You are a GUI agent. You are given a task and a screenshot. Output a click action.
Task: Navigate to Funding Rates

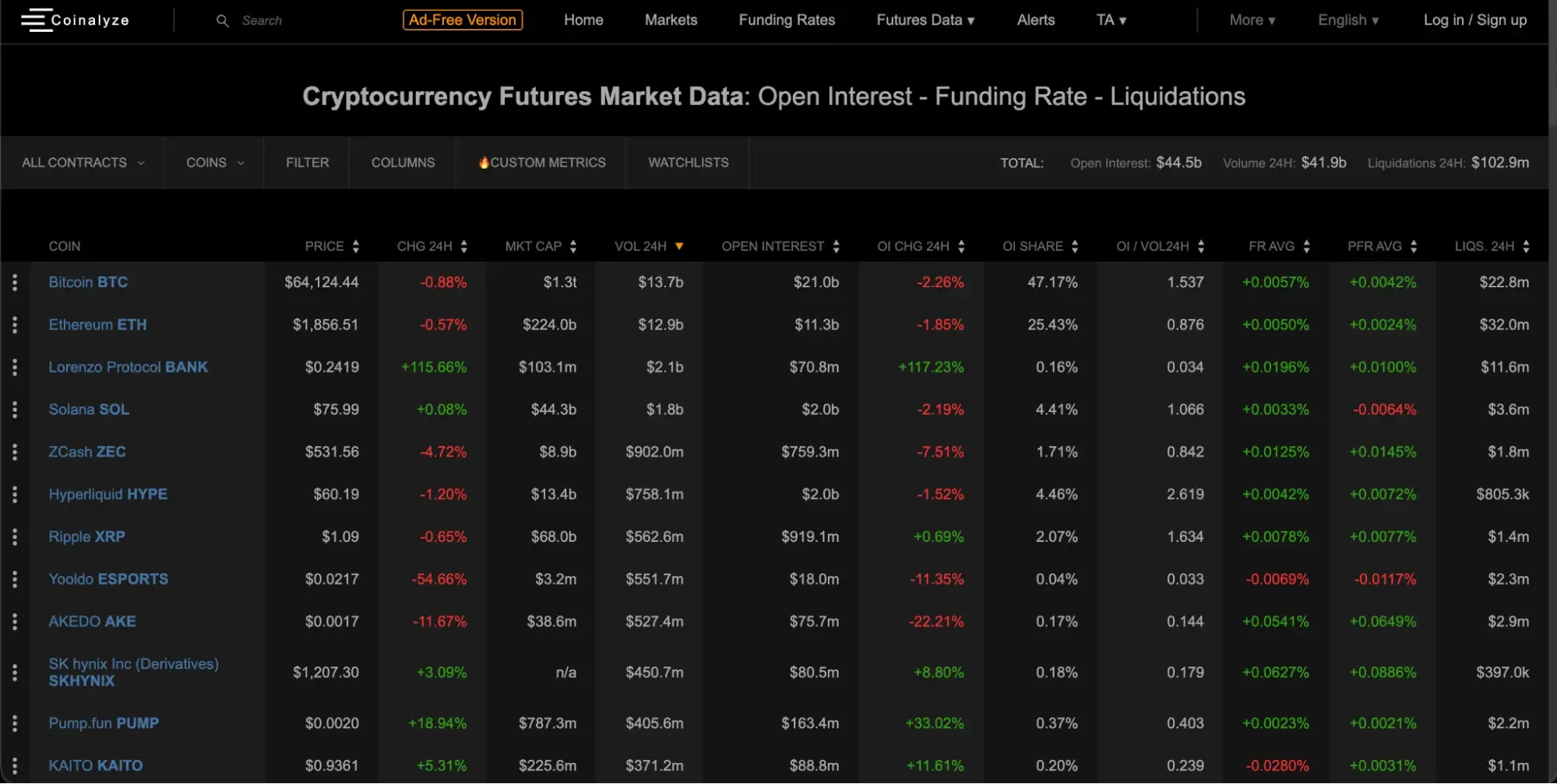tap(787, 20)
